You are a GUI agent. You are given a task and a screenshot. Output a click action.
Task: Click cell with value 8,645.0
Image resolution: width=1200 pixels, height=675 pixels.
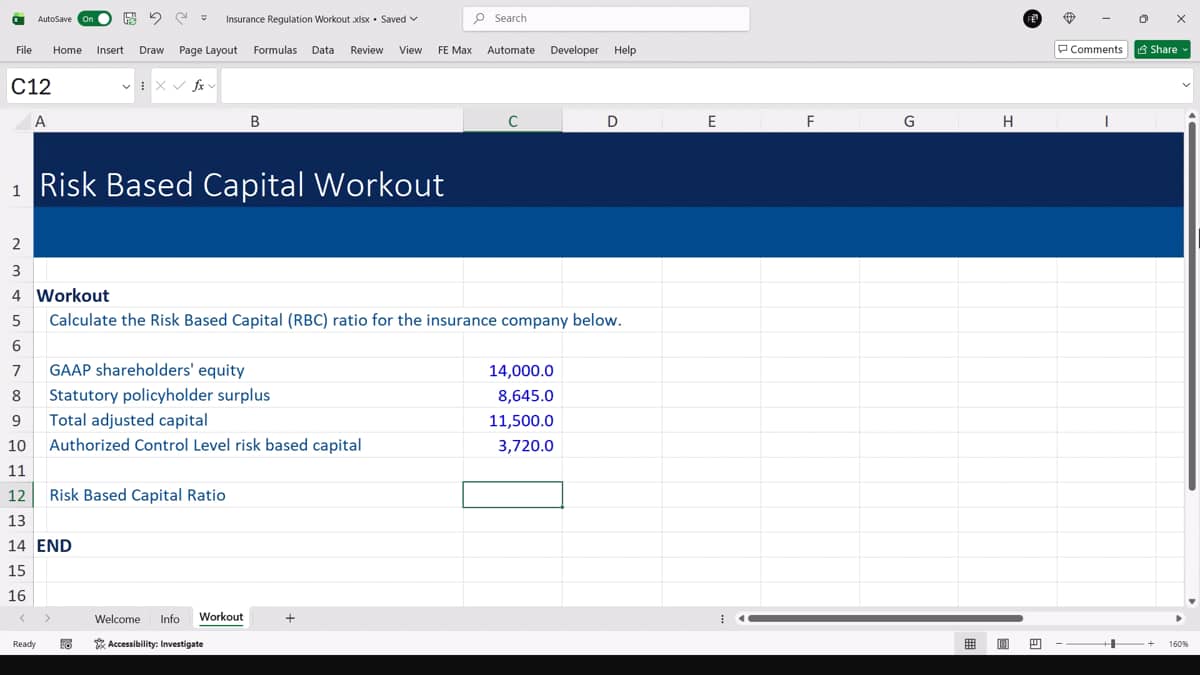(x=512, y=395)
